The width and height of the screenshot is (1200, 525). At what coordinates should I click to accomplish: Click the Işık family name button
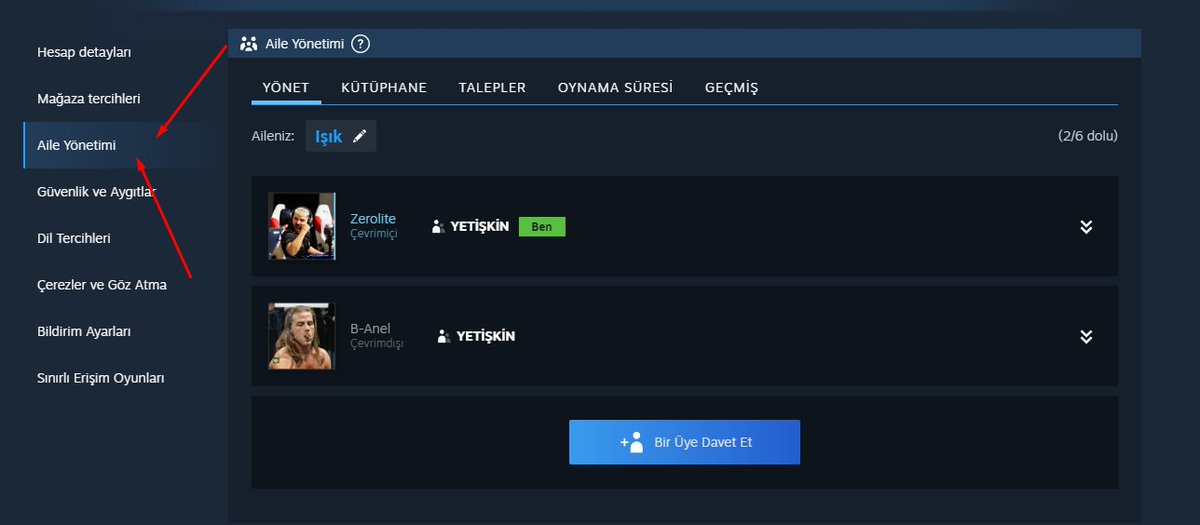pyautogui.click(x=341, y=137)
